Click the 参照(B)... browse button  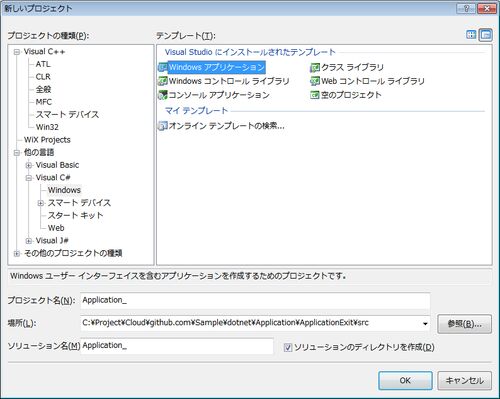(464, 324)
